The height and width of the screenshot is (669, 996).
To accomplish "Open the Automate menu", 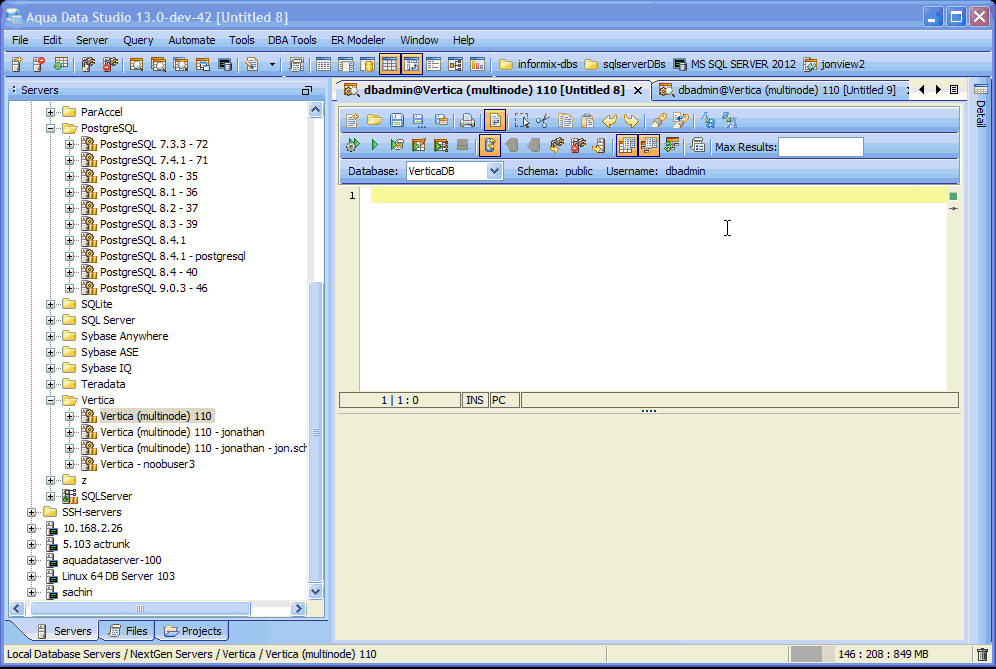I will [192, 40].
